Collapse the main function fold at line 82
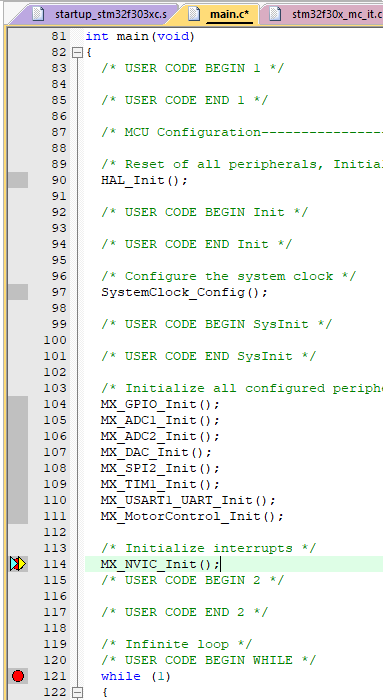 pos(78,53)
